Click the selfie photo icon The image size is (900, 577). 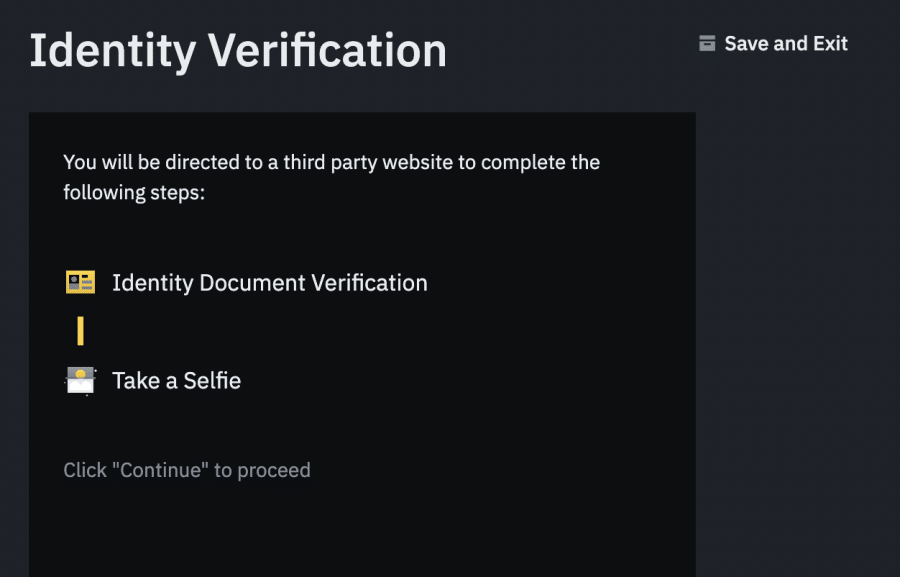pyautogui.click(x=80, y=380)
